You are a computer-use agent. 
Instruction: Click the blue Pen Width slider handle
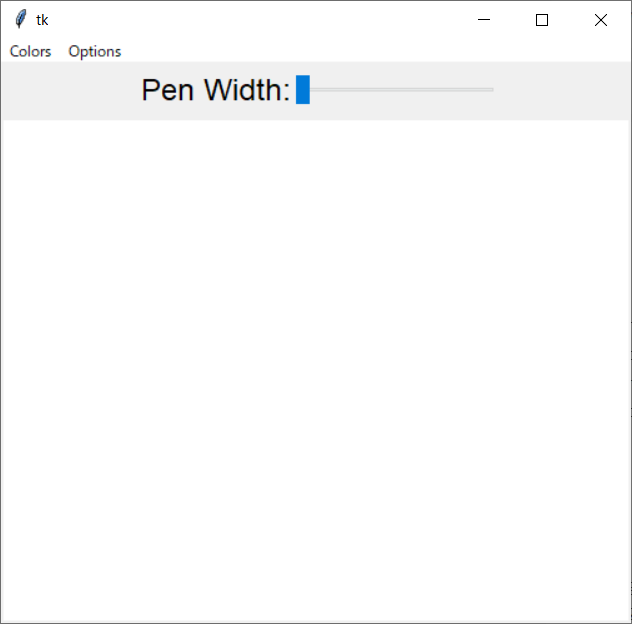tap(303, 89)
